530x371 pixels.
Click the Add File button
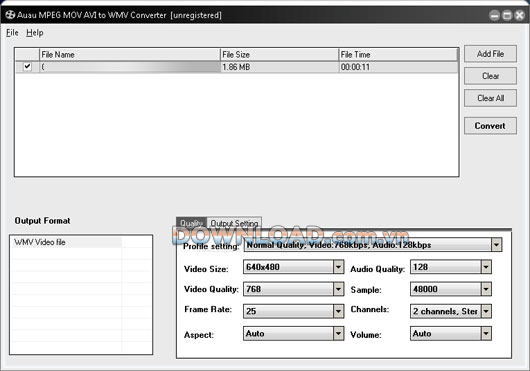tap(490, 54)
